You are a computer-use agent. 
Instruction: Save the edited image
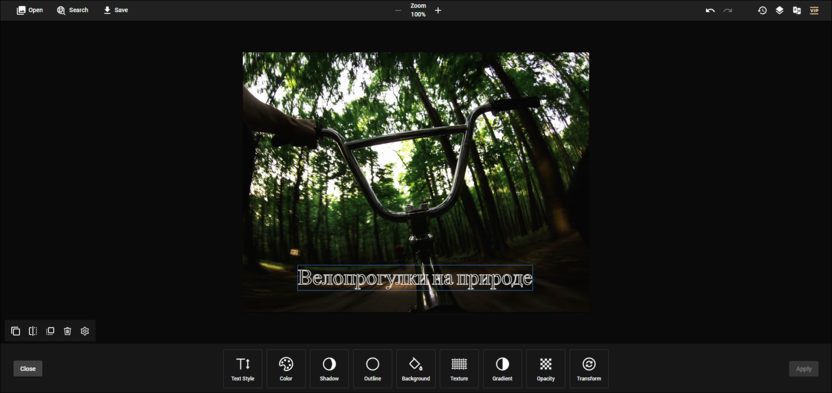click(x=116, y=10)
